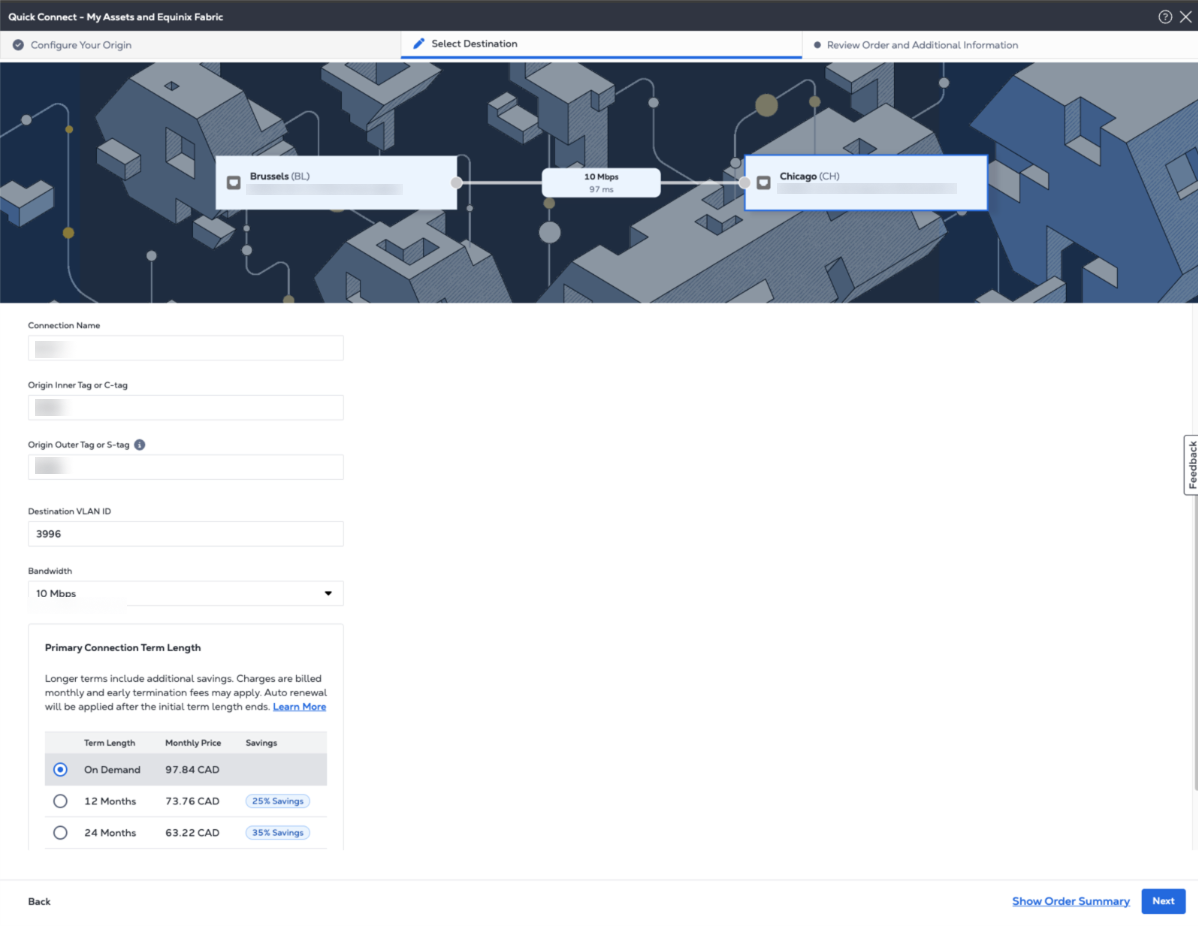1198x928 pixels.
Task: Click the S-tag info icon
Action: [140, 445]
